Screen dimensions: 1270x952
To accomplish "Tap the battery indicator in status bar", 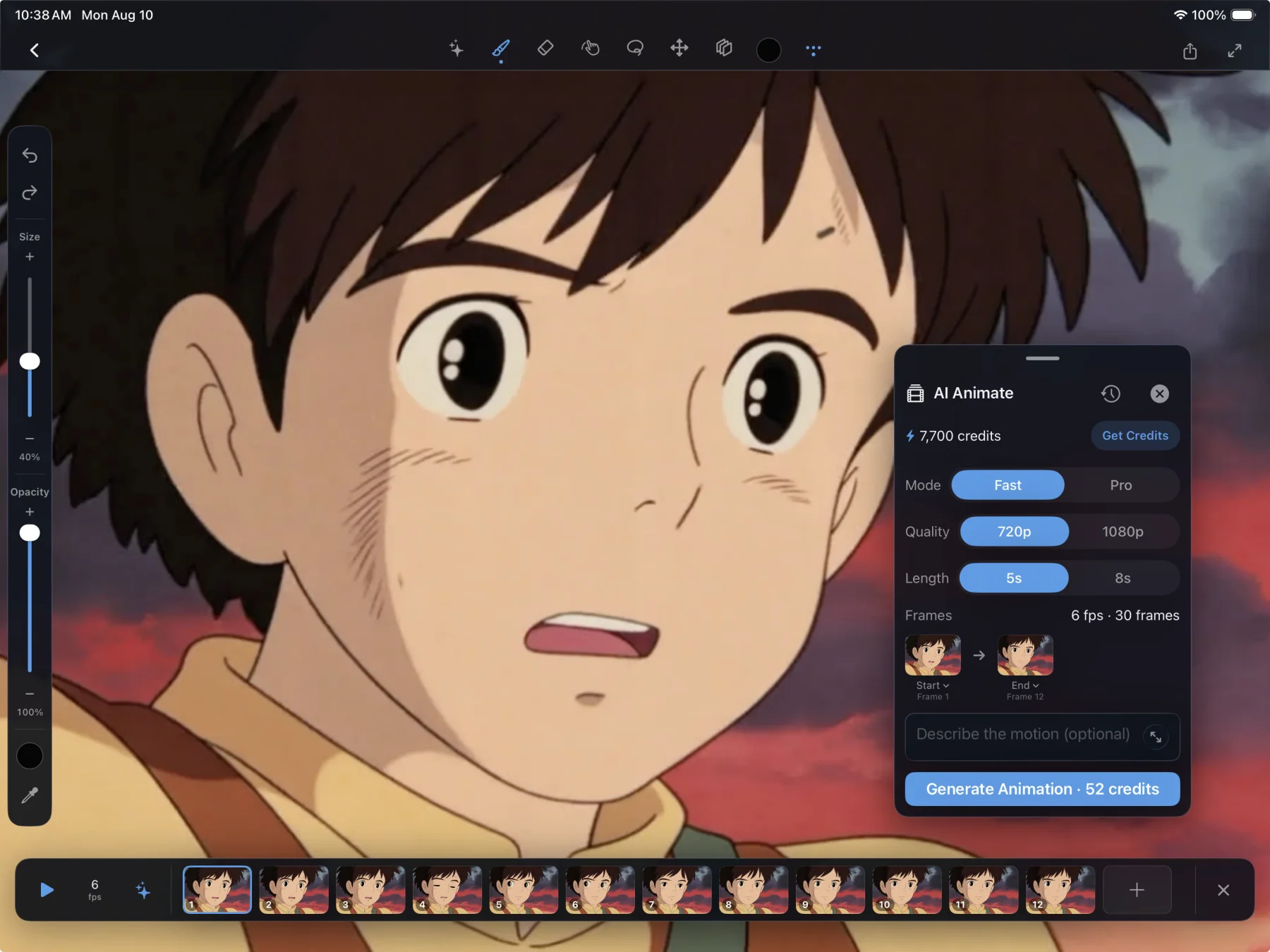I will (x=1243, y=15).
